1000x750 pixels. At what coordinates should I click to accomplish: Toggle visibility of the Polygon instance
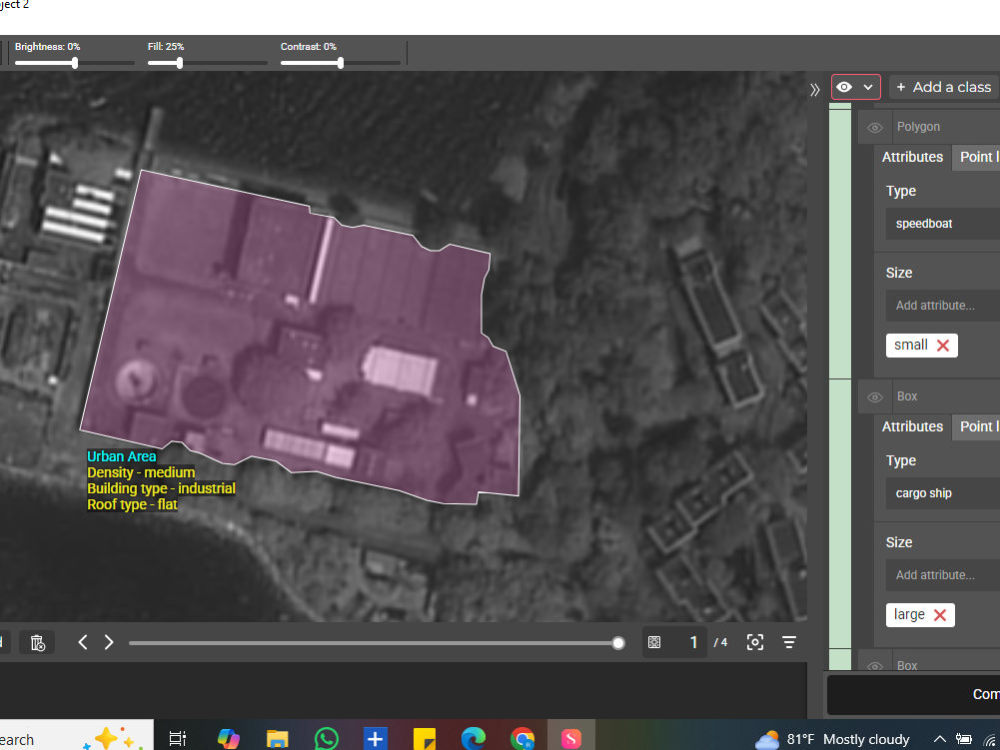(875, 128)
